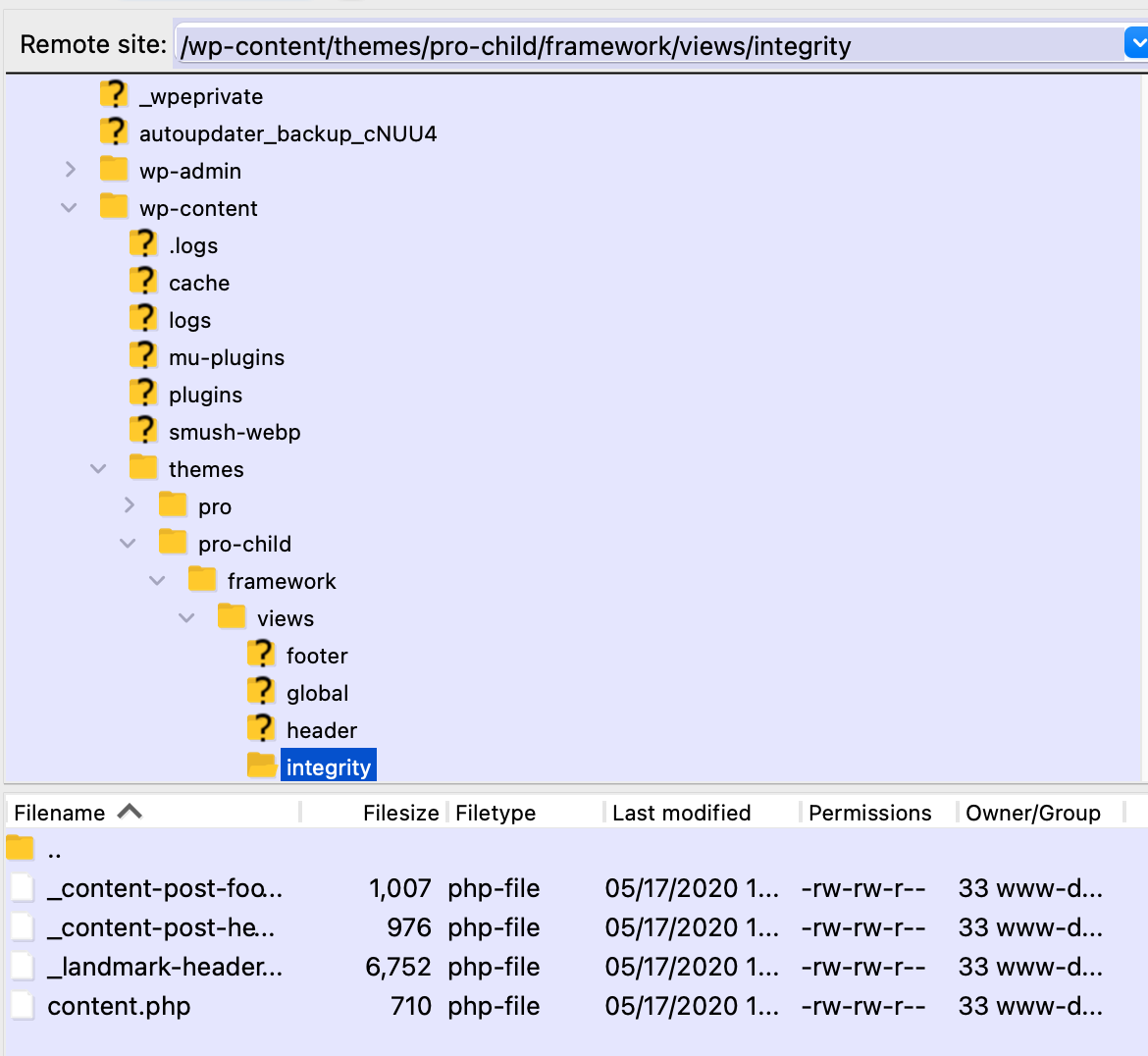
Task: Click the content.php file icon
Action: tap(23, 1006)
